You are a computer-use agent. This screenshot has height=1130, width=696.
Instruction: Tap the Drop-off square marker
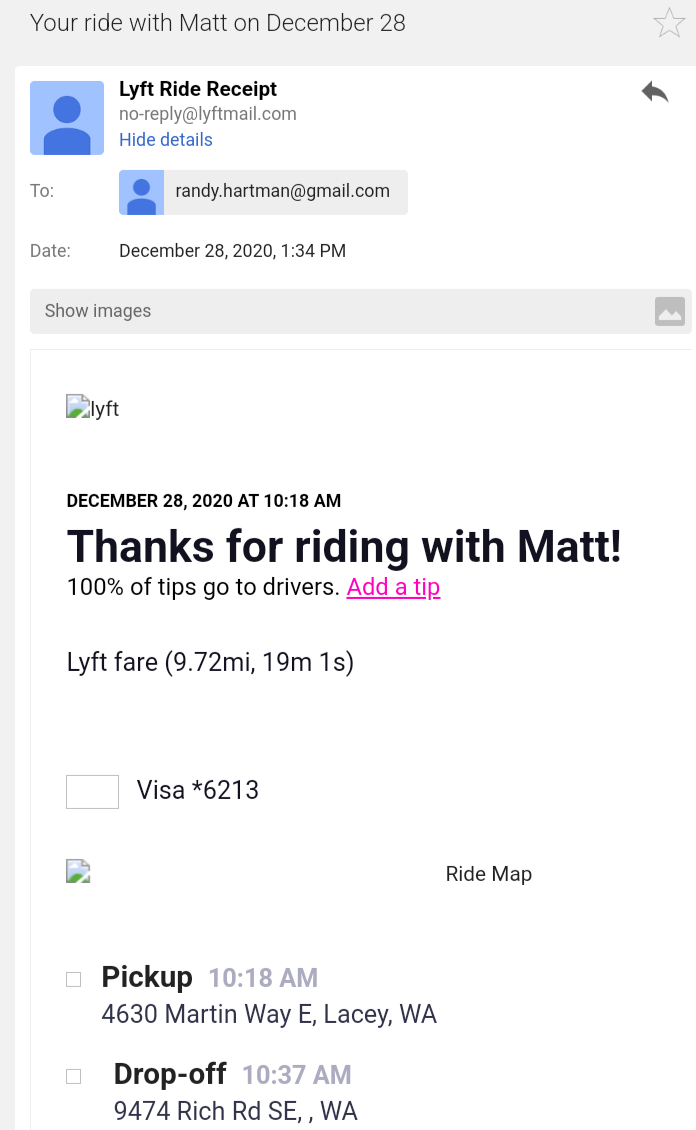coord(73,1076)
